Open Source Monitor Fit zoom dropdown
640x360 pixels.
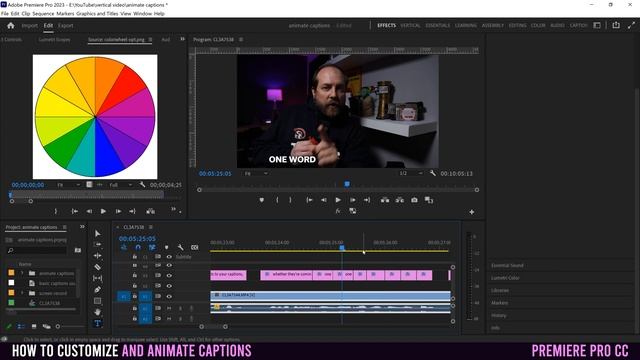coord(68,185)
